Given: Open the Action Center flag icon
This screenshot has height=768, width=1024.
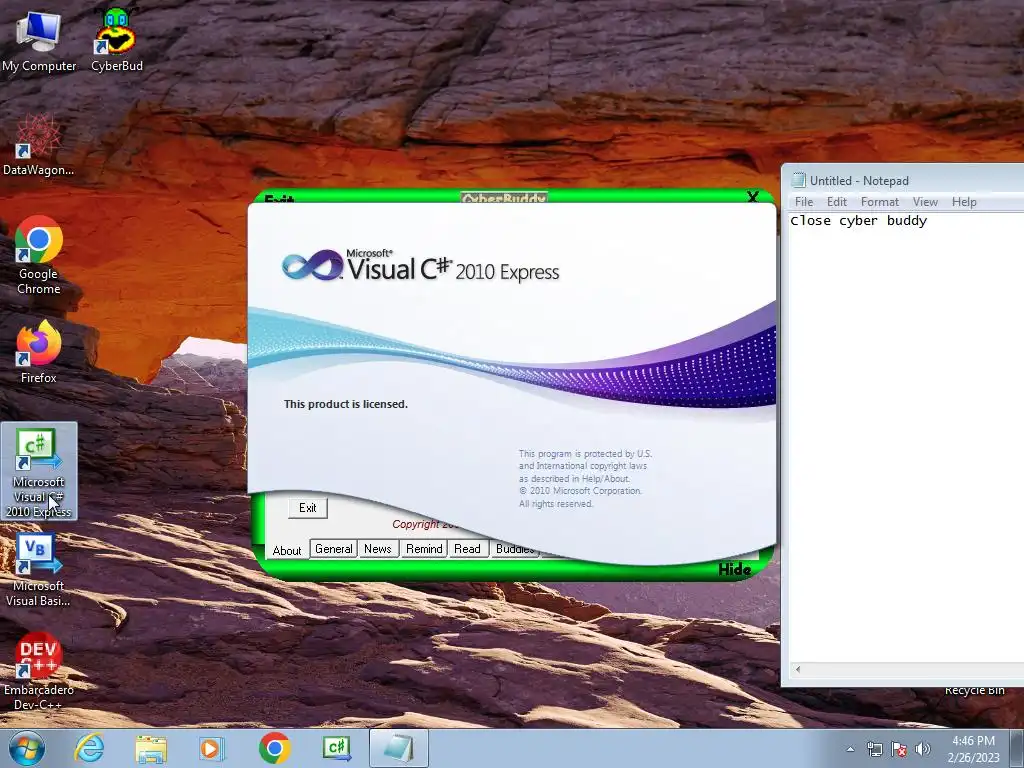Looking at the screenshot, I should (x=899, y=749).
